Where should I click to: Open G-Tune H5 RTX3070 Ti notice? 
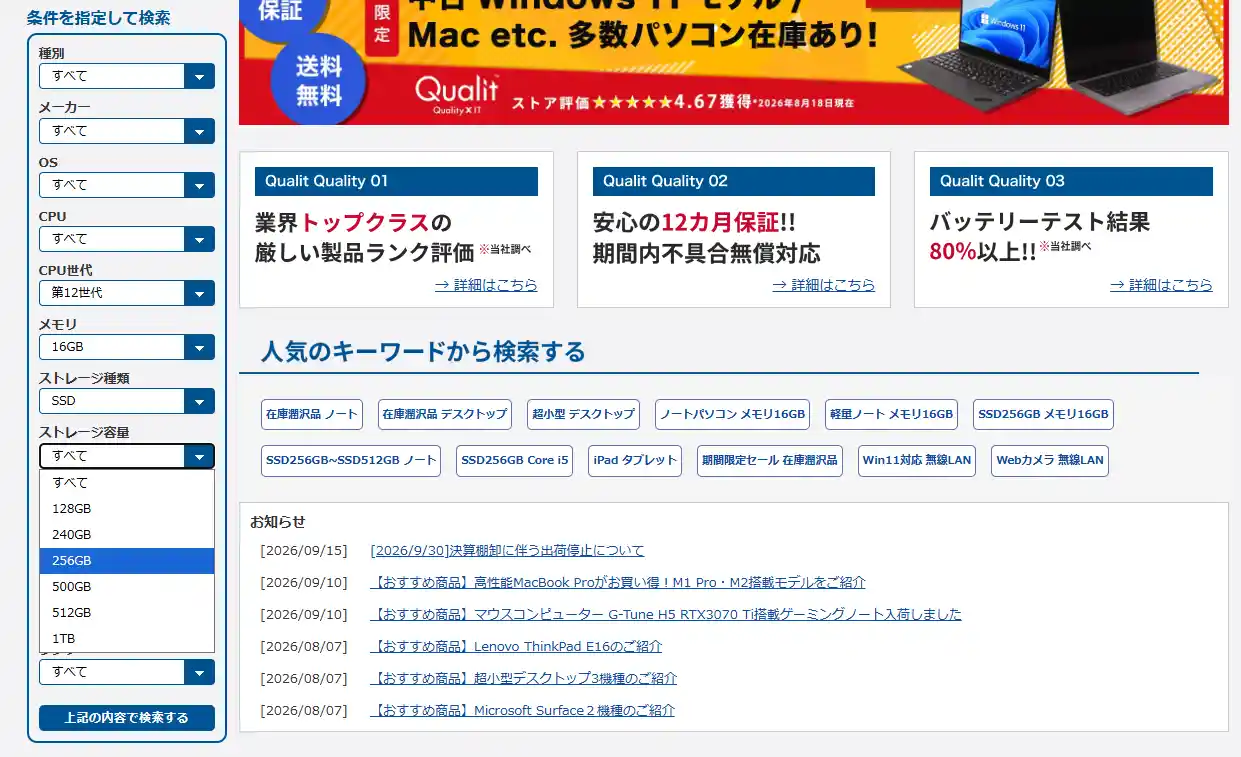pyautogui.click(x=666, y=615)
